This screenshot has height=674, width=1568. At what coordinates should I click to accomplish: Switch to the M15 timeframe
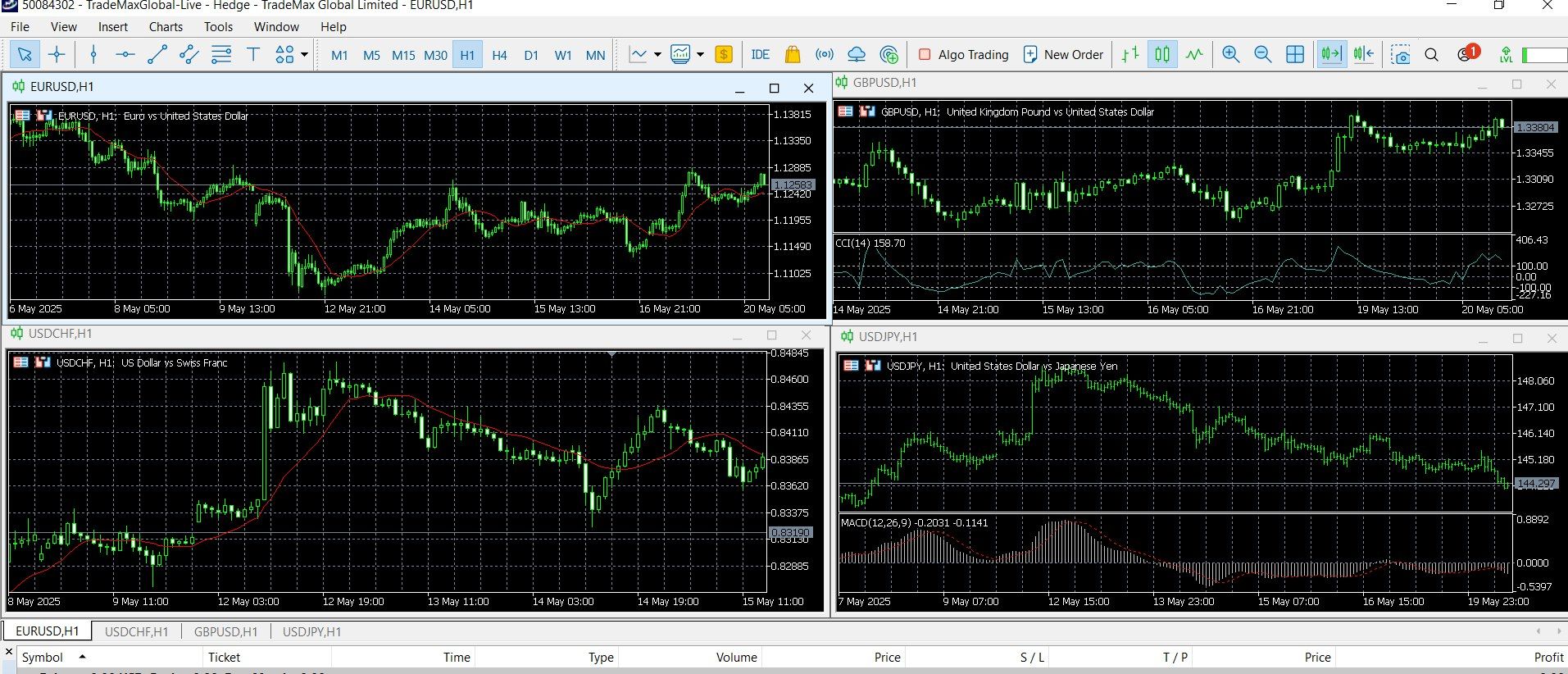click(x=403, y=55)
